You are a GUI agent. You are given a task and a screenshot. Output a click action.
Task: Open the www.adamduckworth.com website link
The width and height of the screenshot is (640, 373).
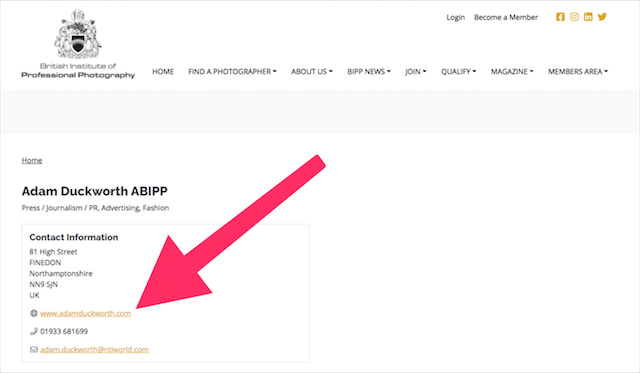point(86,313)
